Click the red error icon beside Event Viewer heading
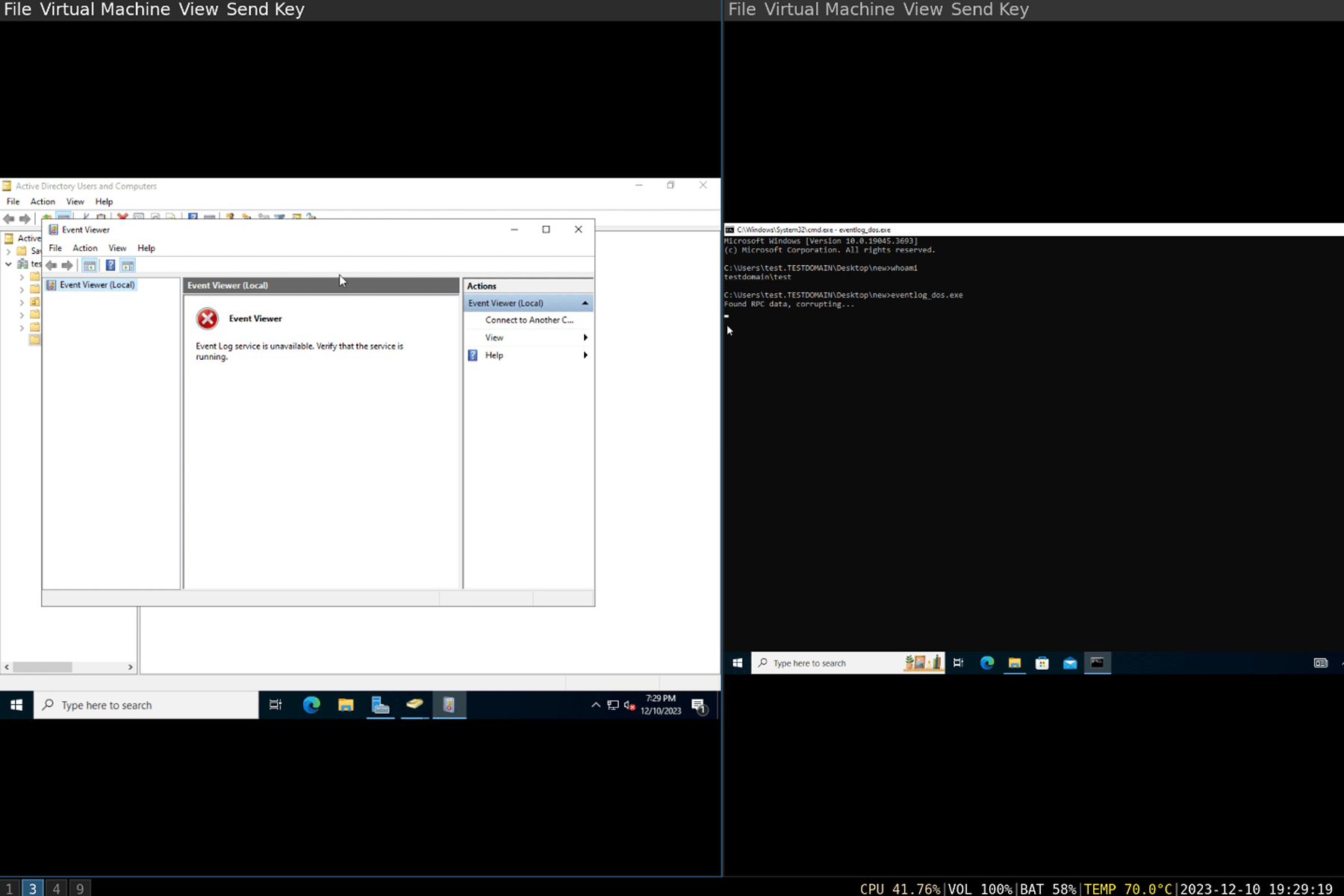Screen dimensions: 1344x896 pyautogui.click(x=208, y=319)
